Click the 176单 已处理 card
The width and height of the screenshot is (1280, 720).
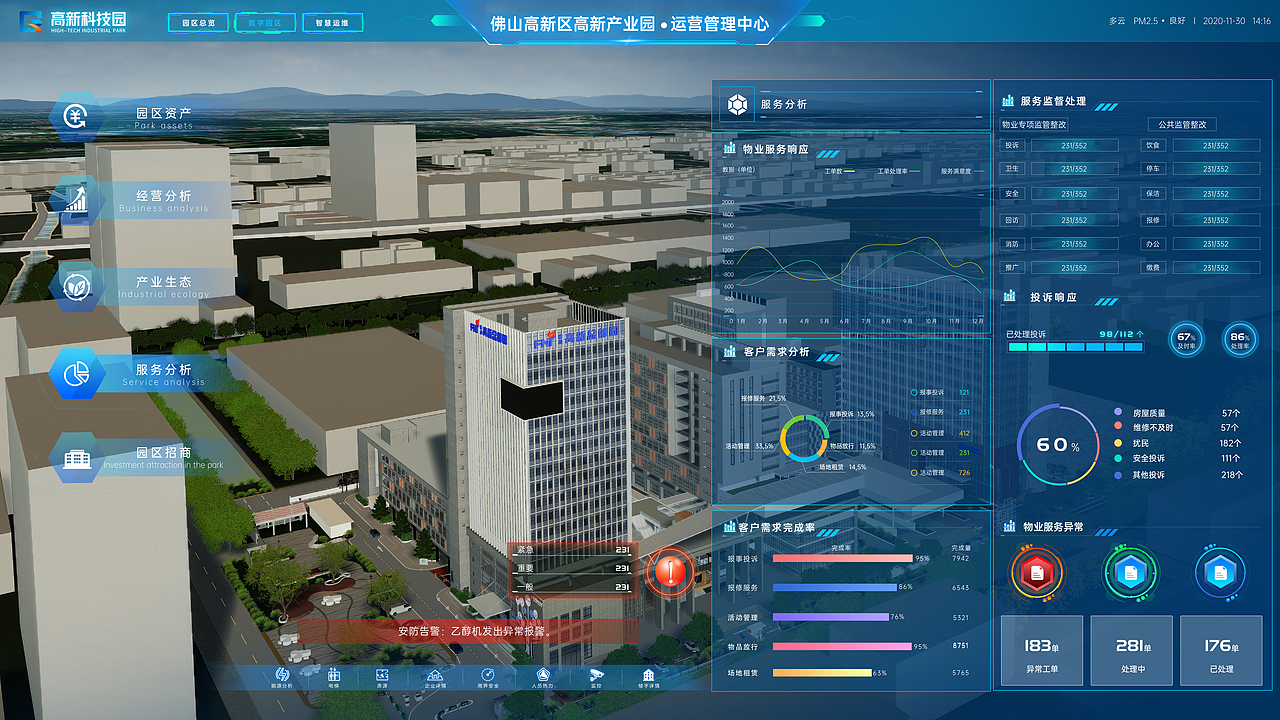pyautogui.click(x=1221, y=650)
